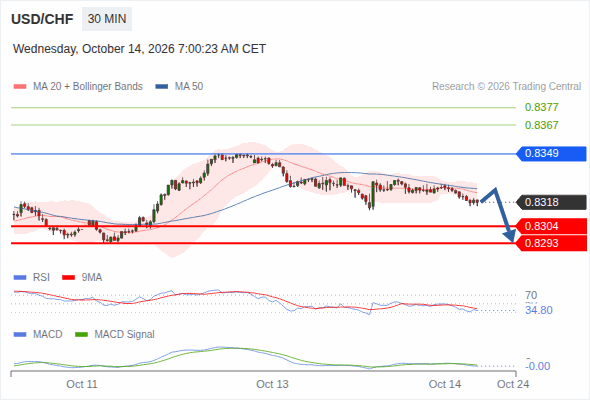Click the 0.8367 resistance level label
Screen dimensions: 590x400
pyautogui.click(x=541, y=125)
